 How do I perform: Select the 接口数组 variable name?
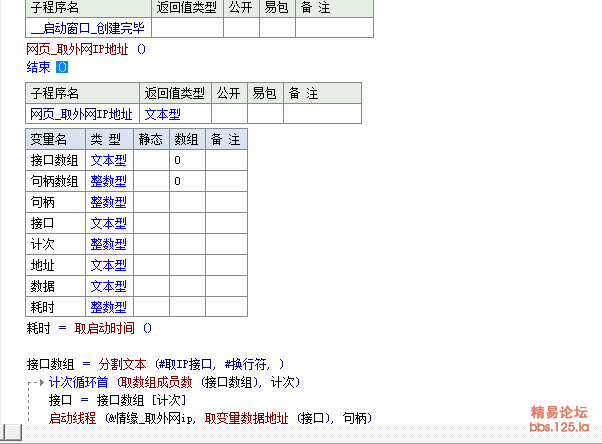(x=55, y=160)
